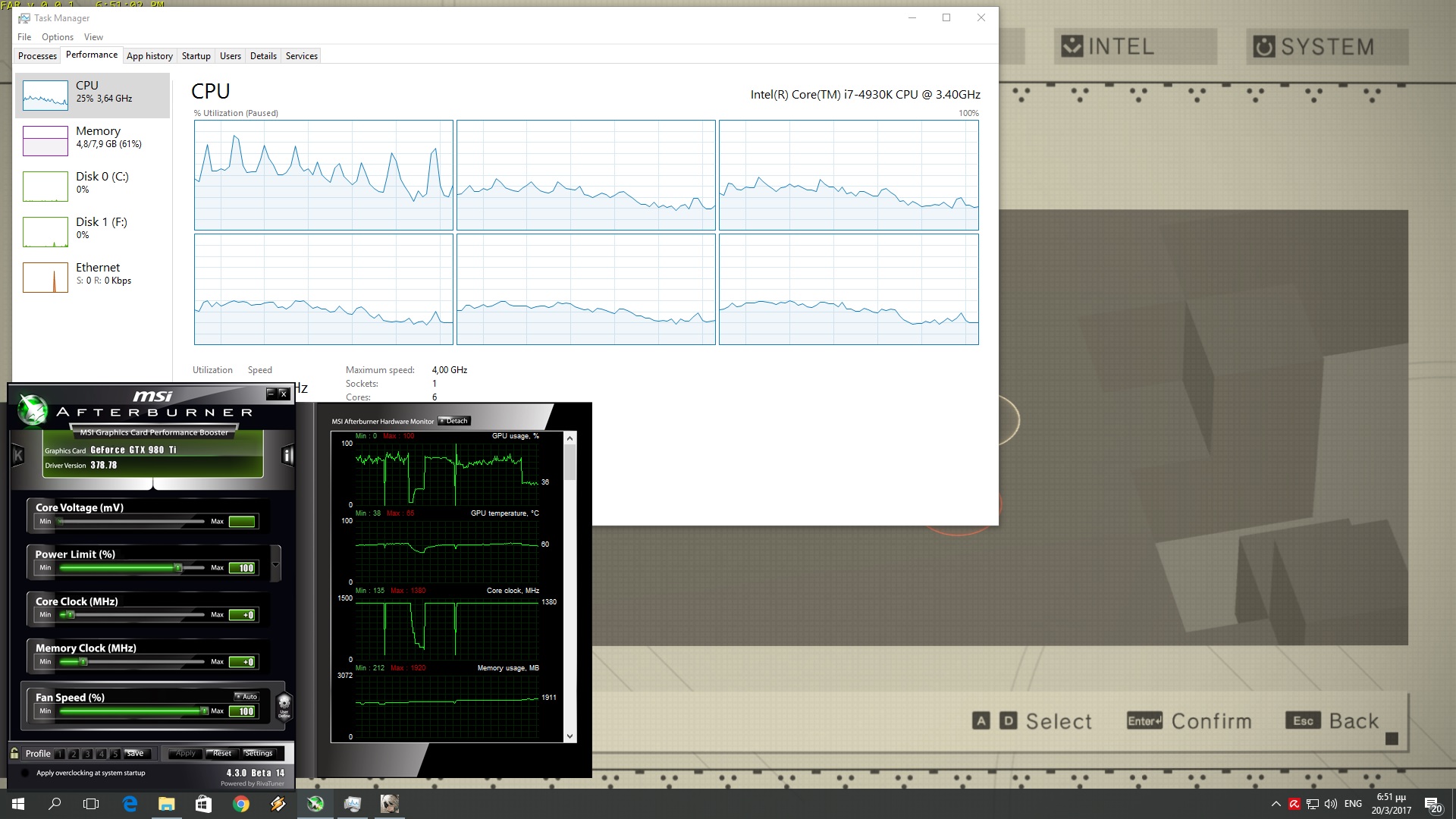
Task: Open Chrome from the taskbar
Action: pyautogui.click(x=241, y=804)
